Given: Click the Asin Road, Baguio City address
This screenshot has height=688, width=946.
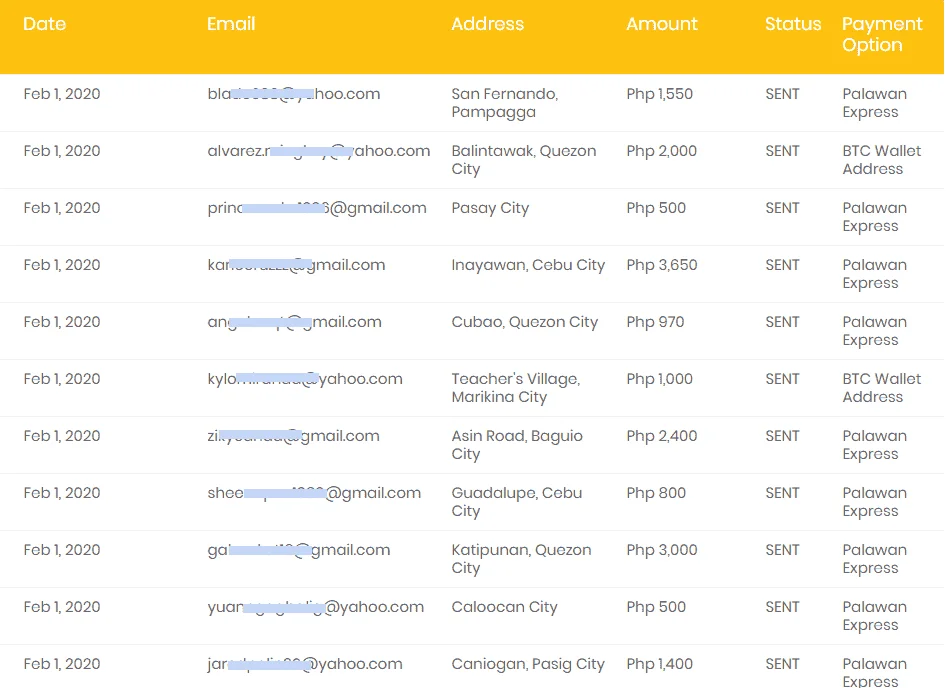Looking at the screenshot, I should tap(517, 445).
